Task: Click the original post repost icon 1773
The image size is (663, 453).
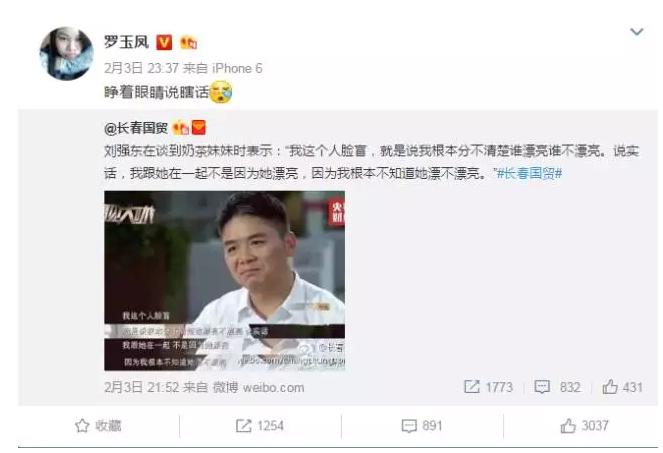Action: (488, 387)
